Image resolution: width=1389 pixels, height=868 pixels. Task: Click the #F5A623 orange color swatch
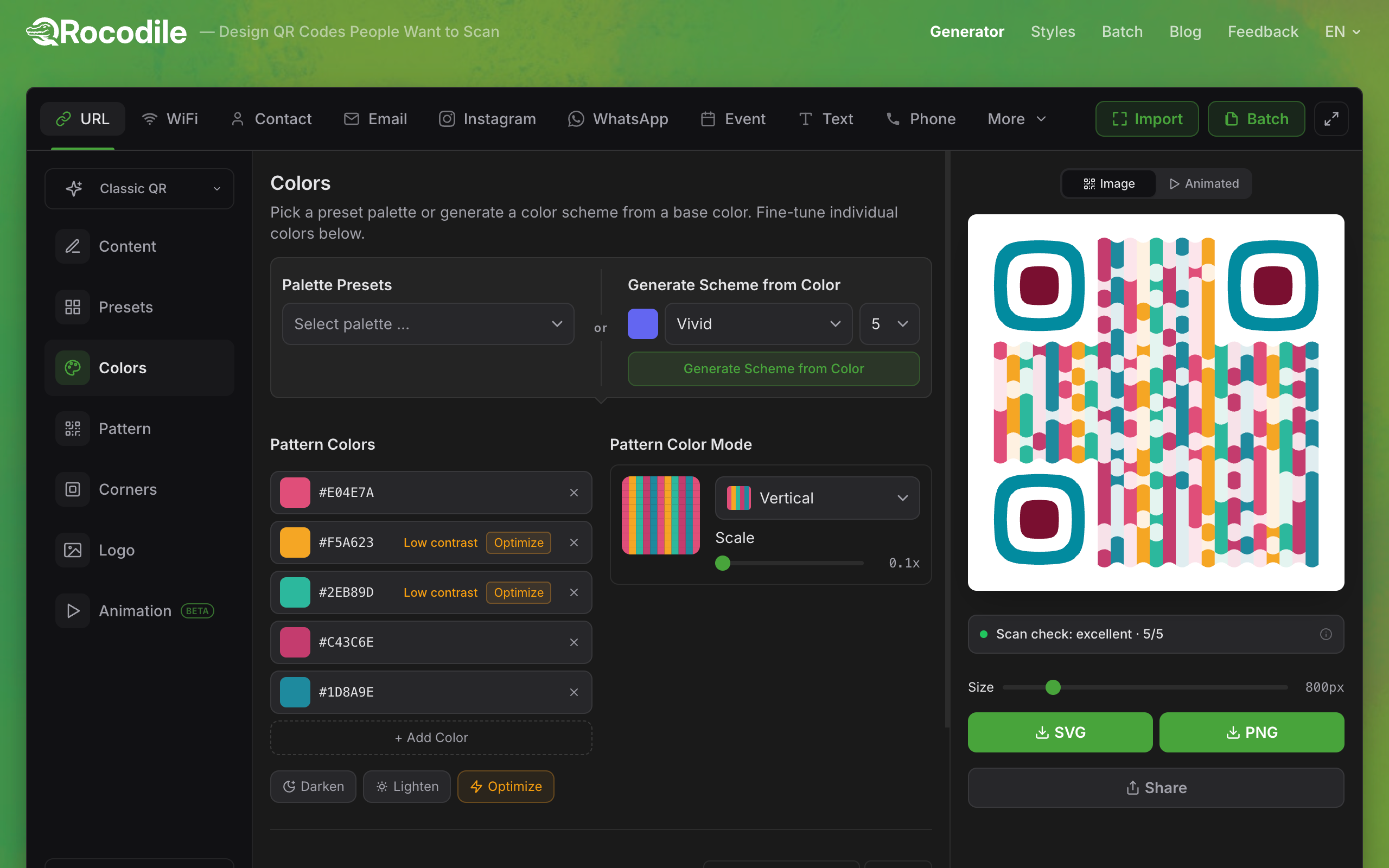(x=295, y=542)
